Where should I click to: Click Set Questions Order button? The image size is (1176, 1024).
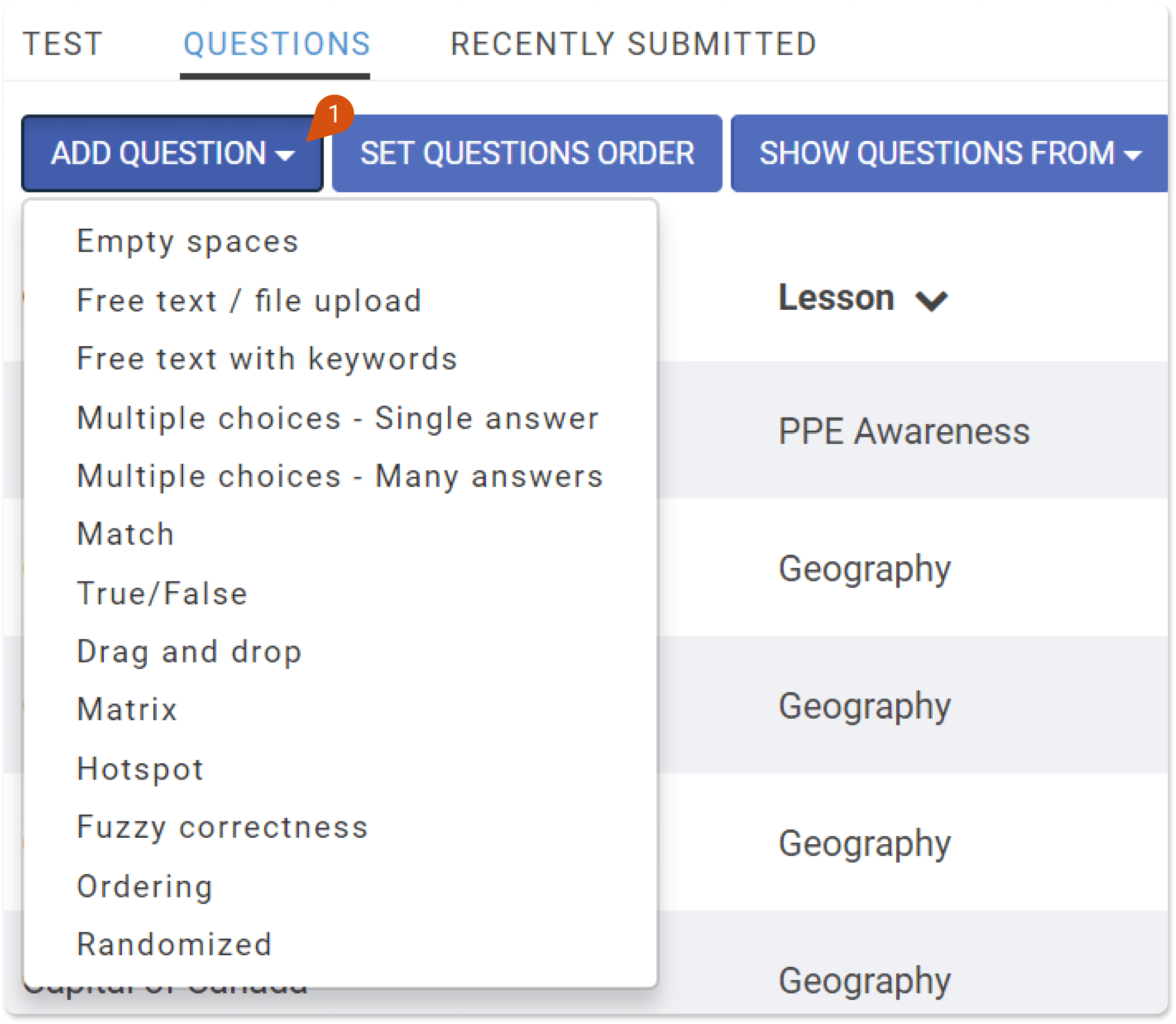pyautogui.click(x=527, y=153)
